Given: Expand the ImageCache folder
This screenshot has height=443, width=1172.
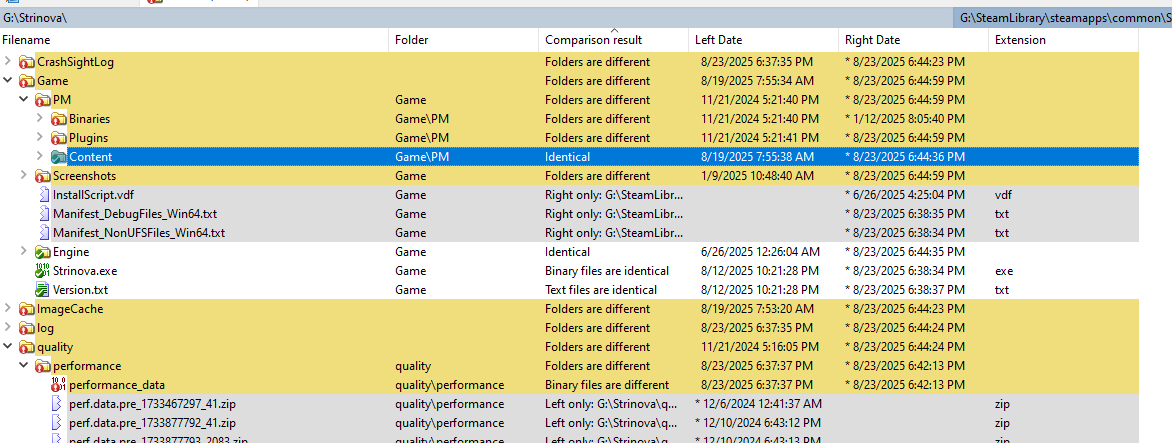Looking at the screenshot, I should click(8, 309).
